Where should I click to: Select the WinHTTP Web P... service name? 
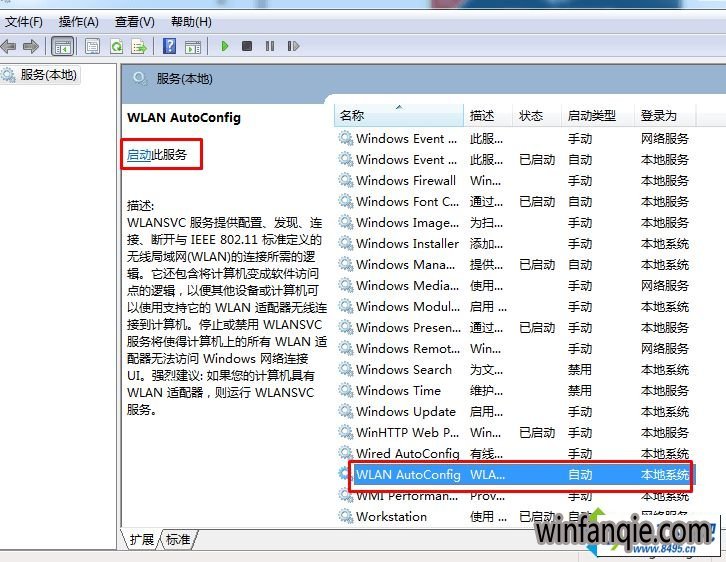(407, 432)
